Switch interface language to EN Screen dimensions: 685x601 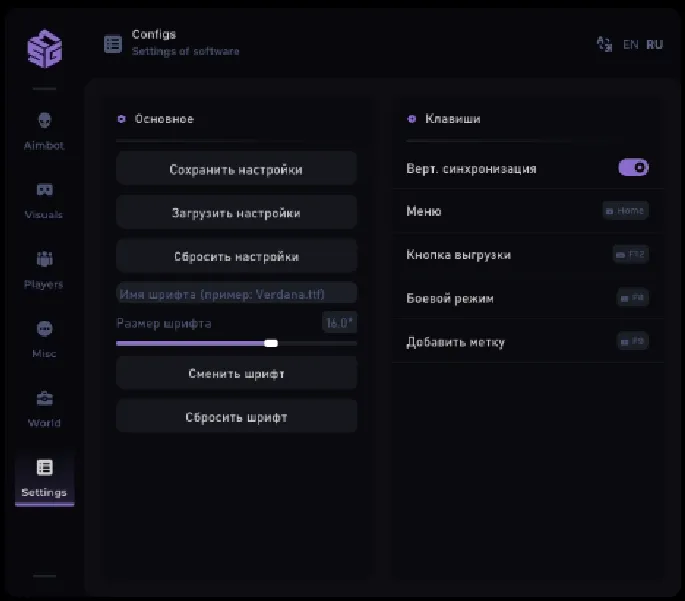click(x=631, y=45)
